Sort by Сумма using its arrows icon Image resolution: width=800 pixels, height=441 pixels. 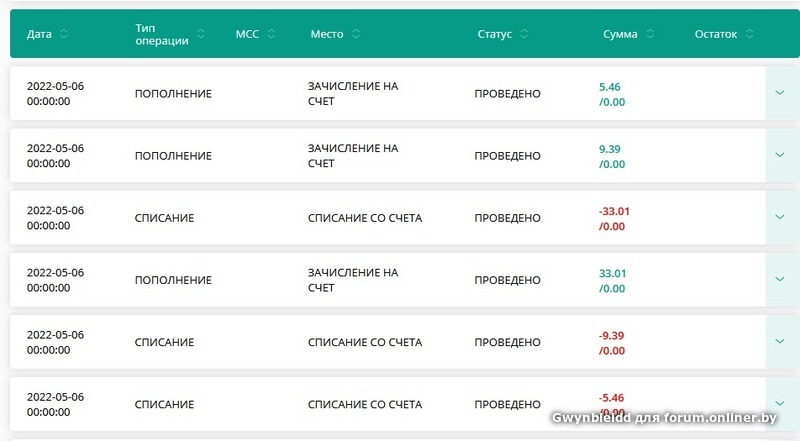[x=651, y=34]
